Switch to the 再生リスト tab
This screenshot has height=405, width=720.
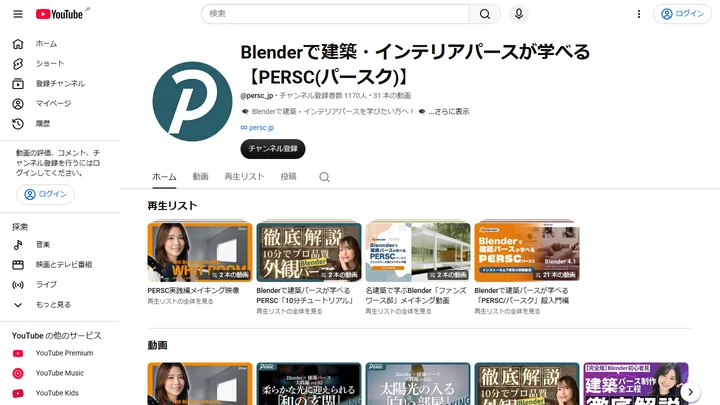point(244,177)
